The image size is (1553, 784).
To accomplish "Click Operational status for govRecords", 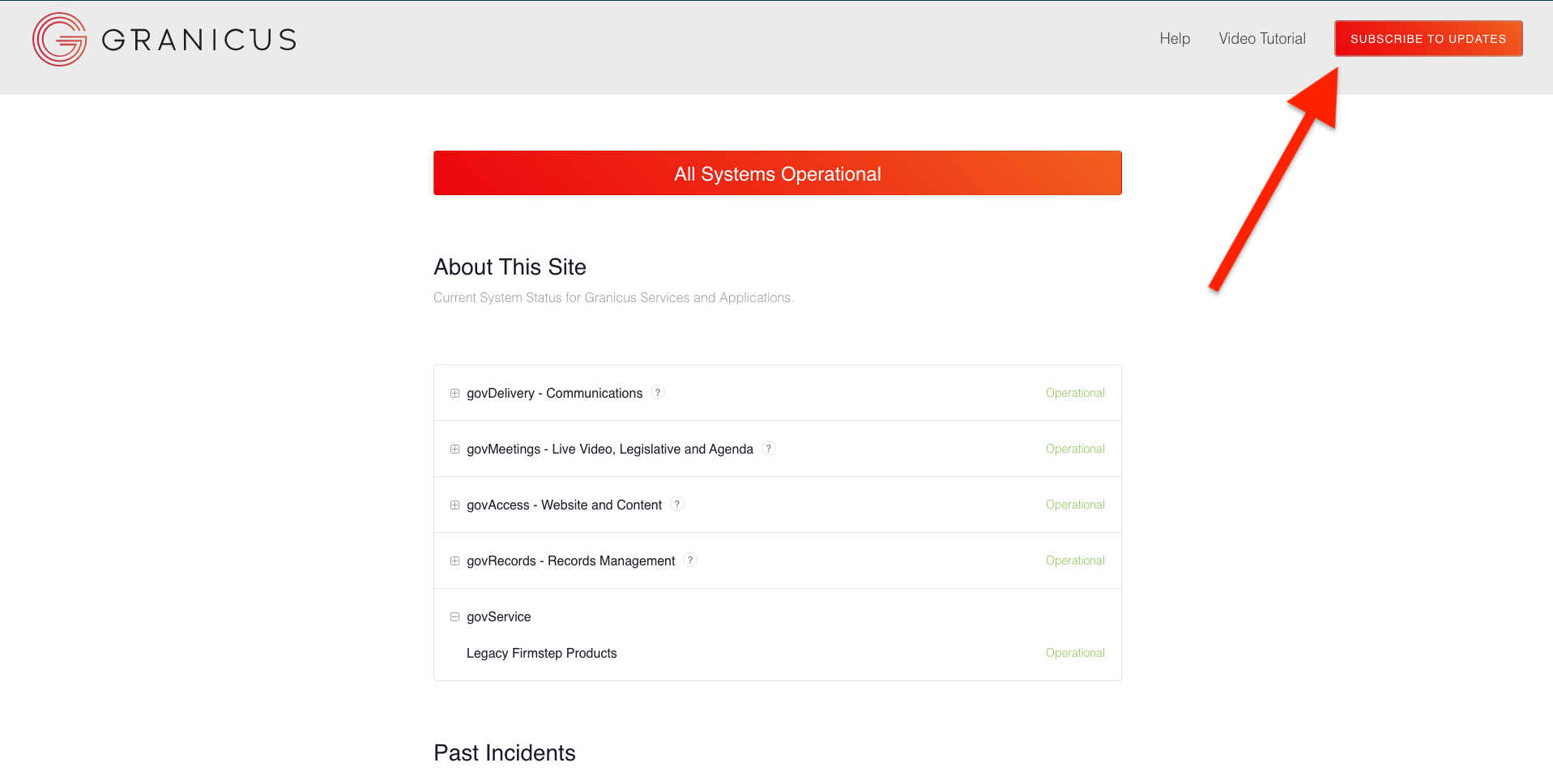I will (1075, 560).
